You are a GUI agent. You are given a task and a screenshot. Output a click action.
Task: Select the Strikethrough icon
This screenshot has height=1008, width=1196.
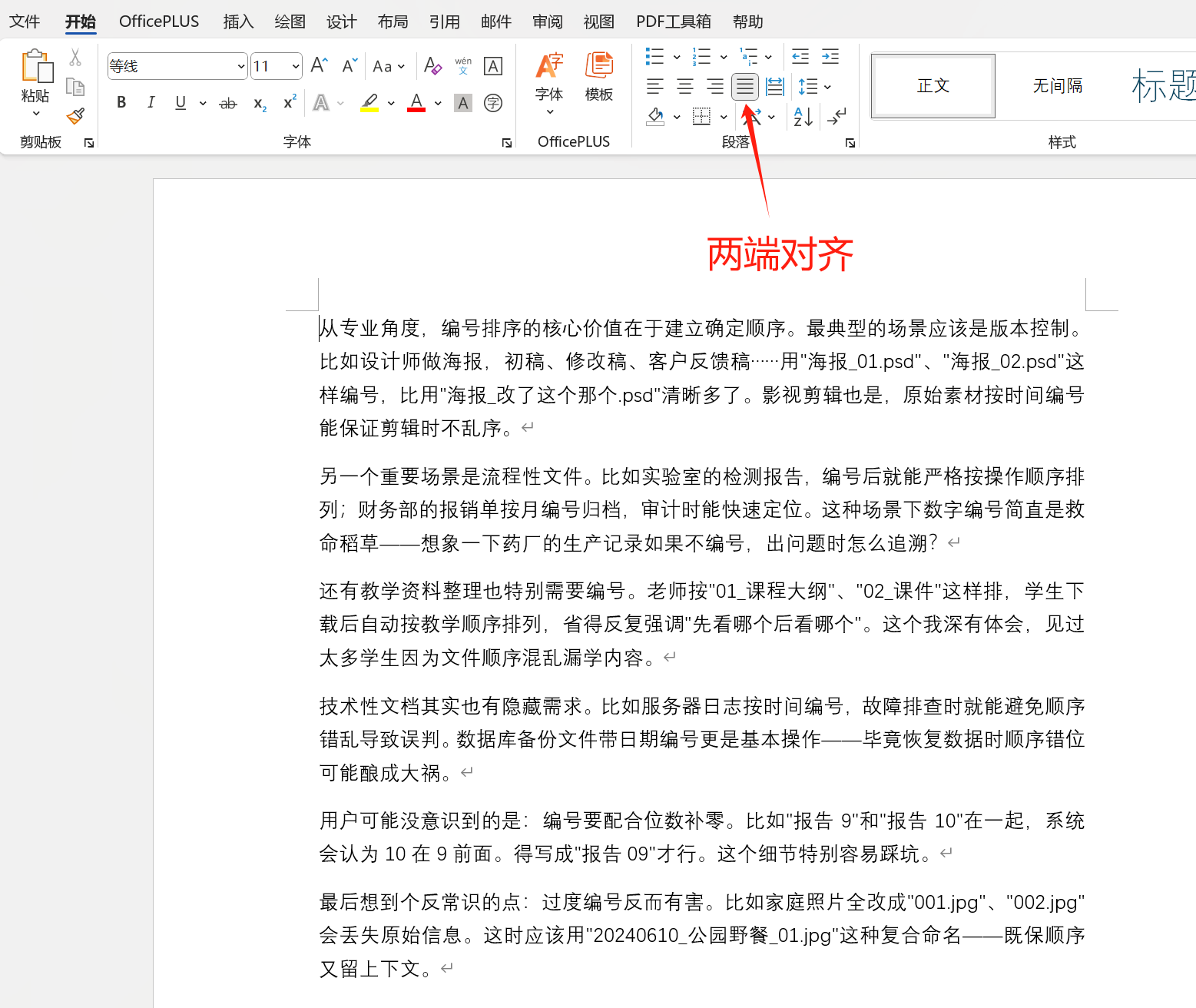pos(227,102)
